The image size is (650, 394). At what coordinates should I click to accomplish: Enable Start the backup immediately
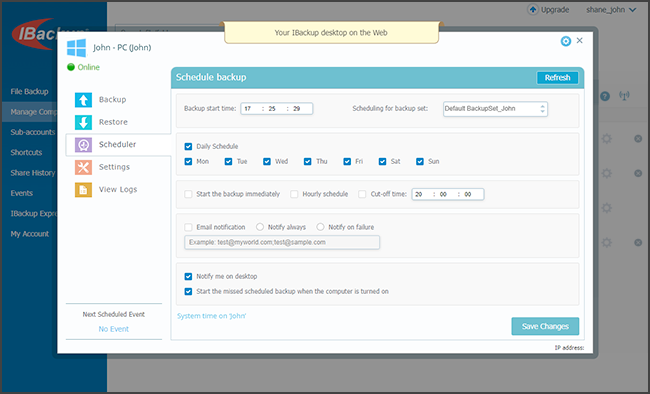click(188, 194)
